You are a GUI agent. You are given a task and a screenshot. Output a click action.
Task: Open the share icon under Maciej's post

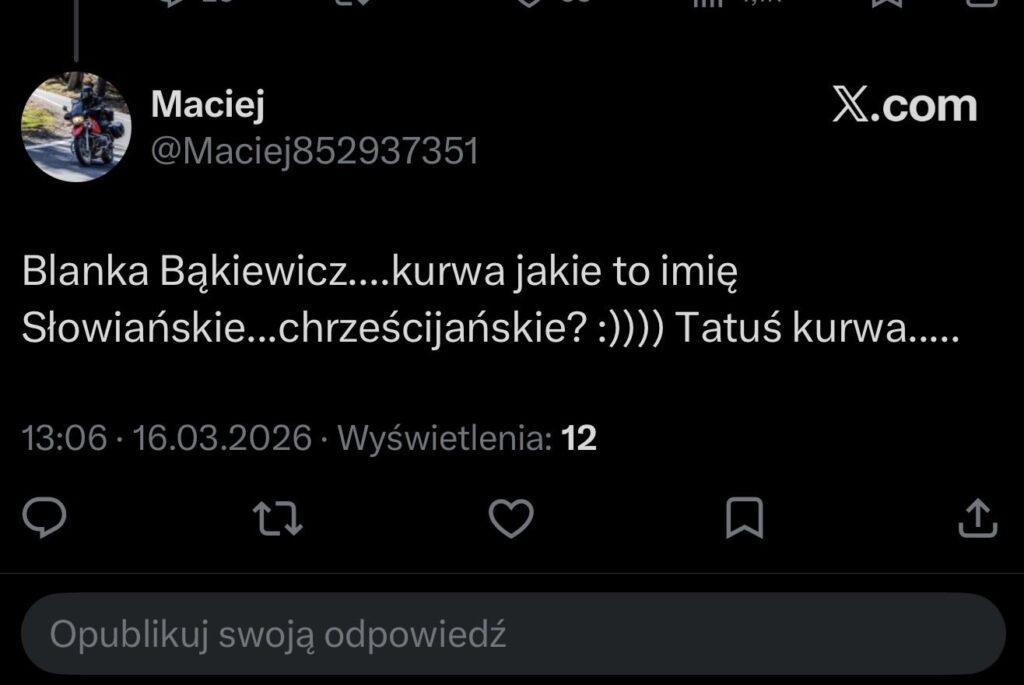click(x=977, y=517)
